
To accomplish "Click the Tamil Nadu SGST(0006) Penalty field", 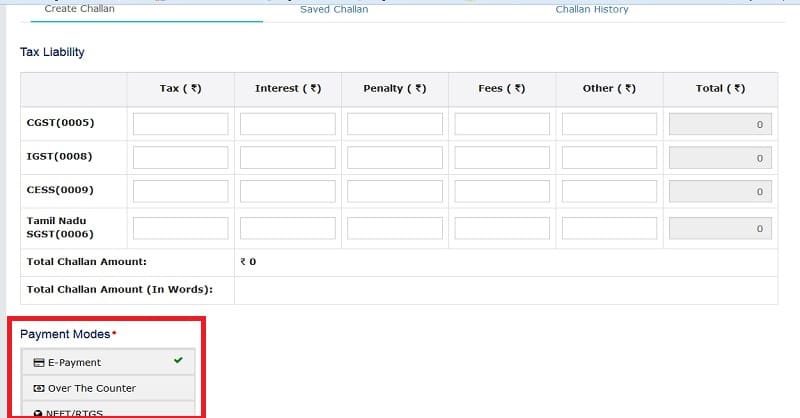I will coord(395,228).
